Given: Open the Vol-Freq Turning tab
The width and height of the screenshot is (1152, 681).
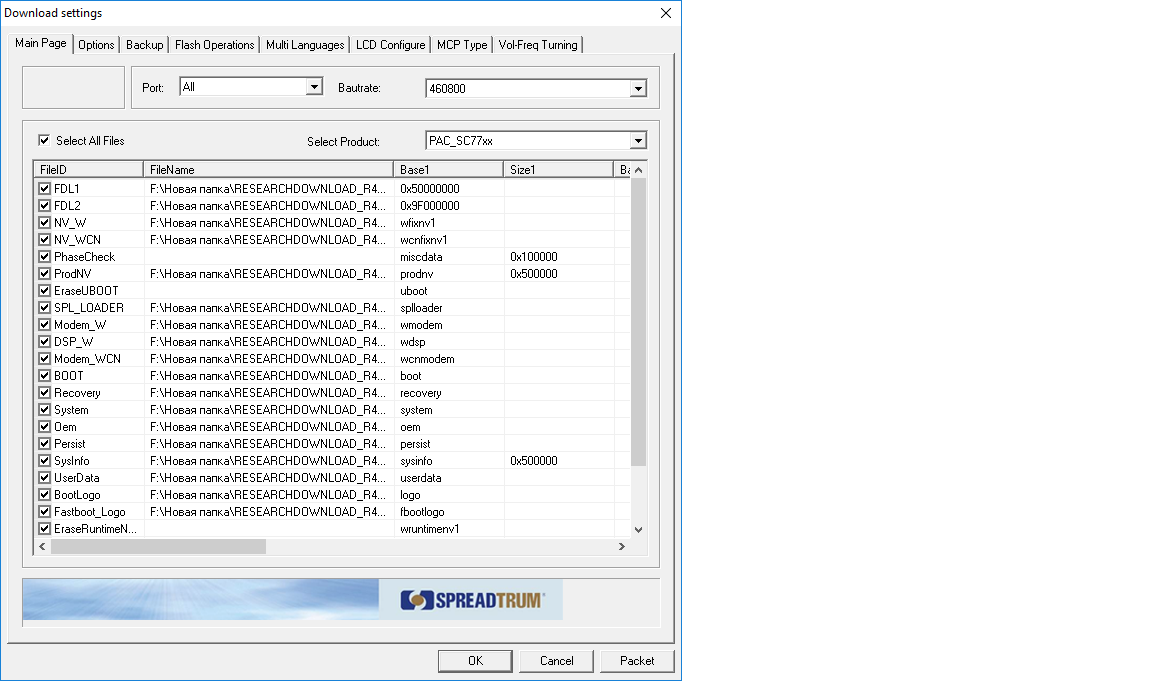Looking at the screenshot, I should click(537, 45).
